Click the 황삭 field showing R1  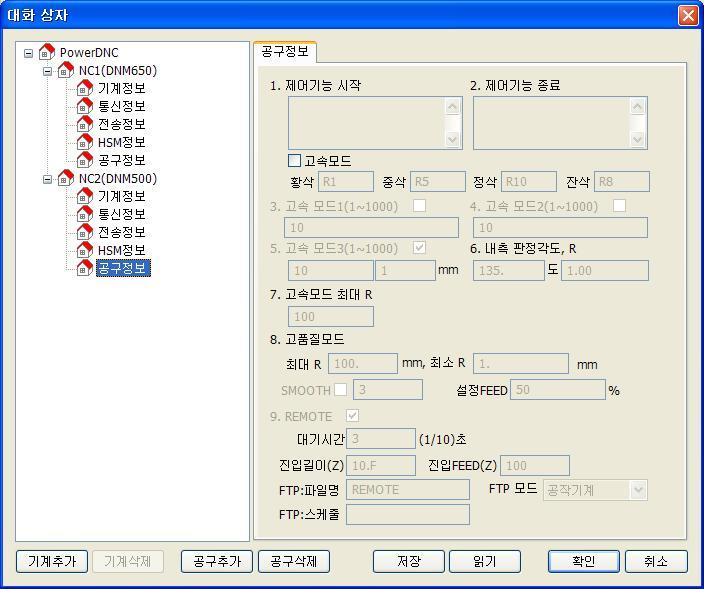click(x=346, y=181)
